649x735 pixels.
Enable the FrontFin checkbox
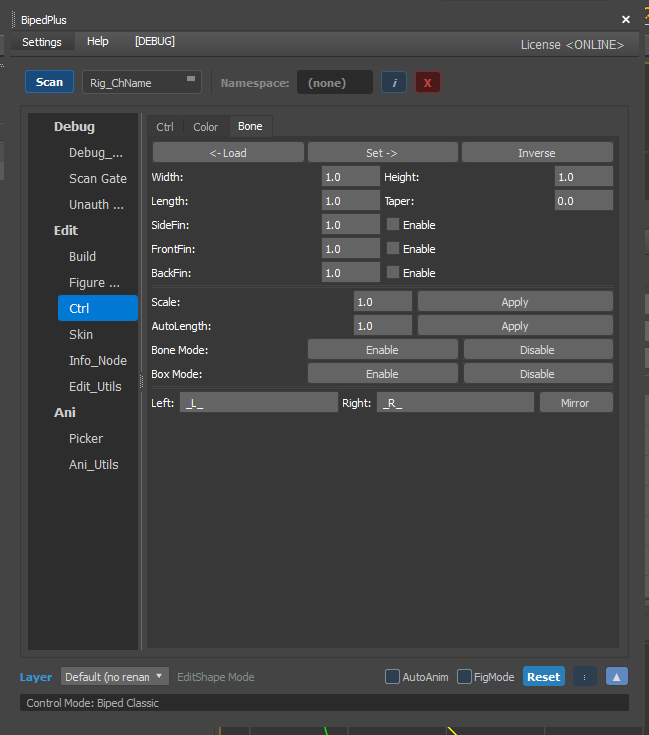pyautogui.click(x=393, y=248)
